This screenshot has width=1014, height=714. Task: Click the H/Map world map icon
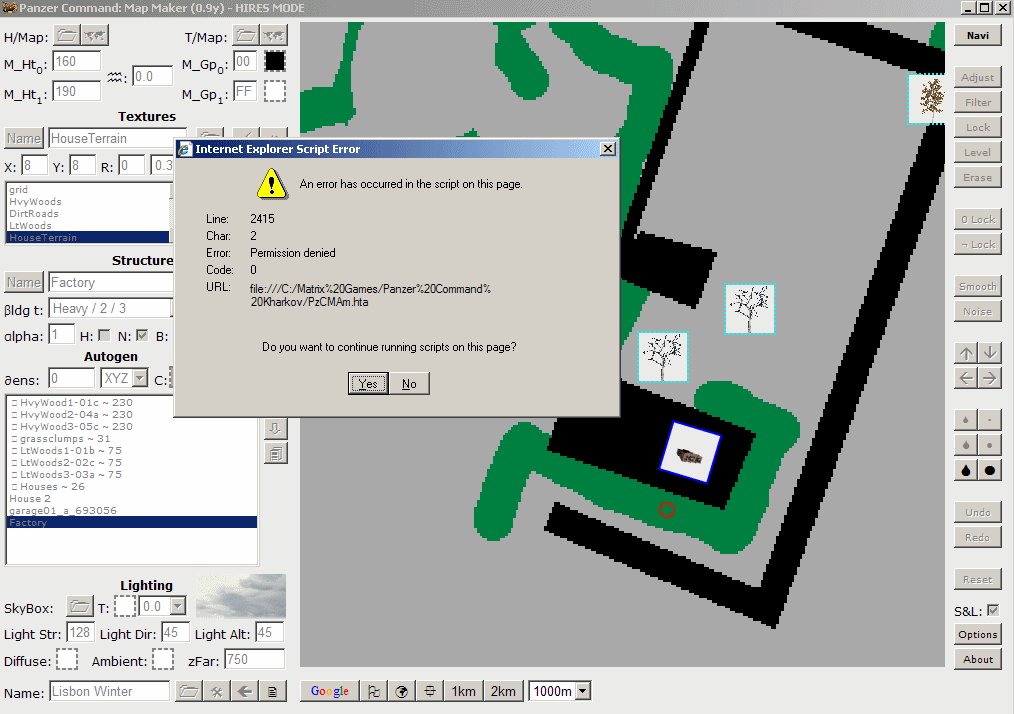tap(94, 36)
